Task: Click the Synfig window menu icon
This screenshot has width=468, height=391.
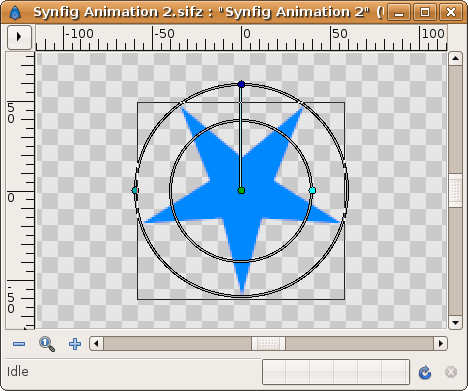Action: (15, 12)
